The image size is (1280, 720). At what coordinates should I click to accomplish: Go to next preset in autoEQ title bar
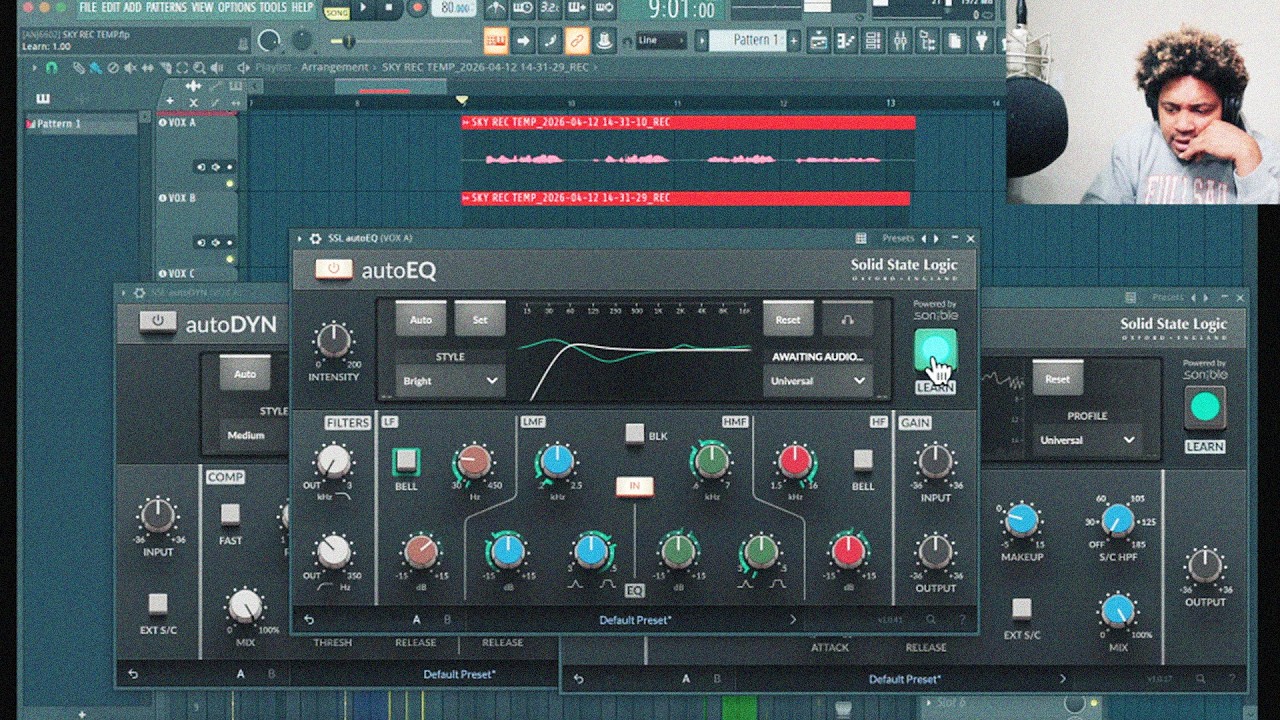[x=936, y=238]
